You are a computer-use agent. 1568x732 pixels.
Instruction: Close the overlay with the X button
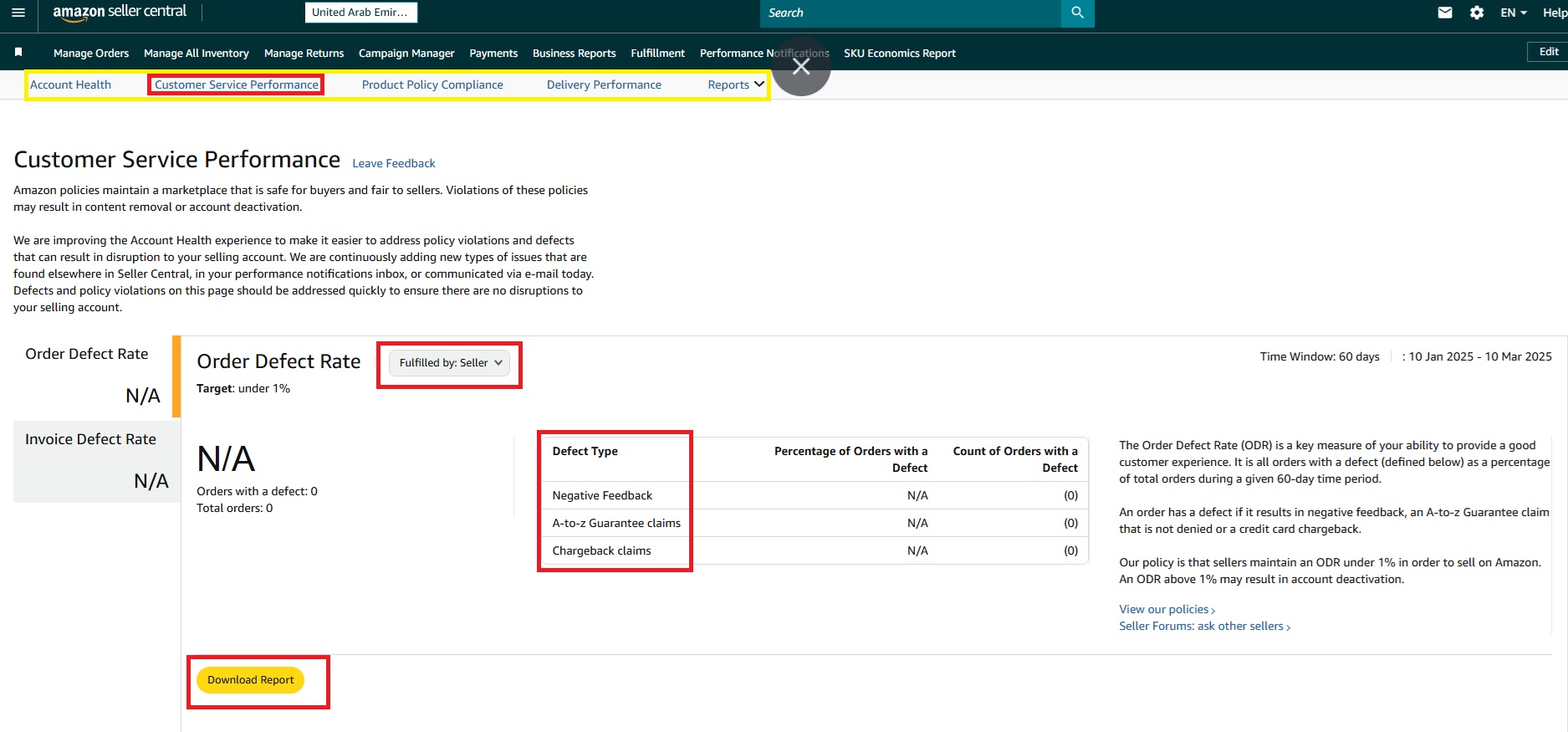(x=801, y=67)
